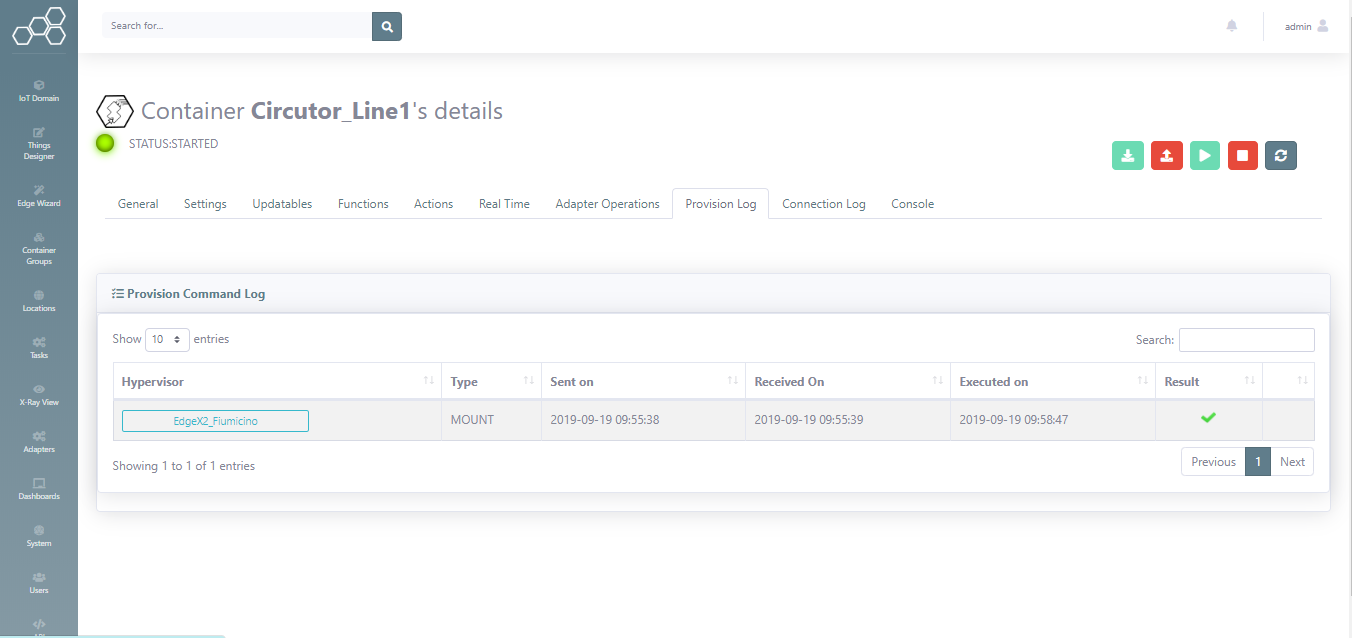Switch to the Adapter Operations tab

coord(608,204)
